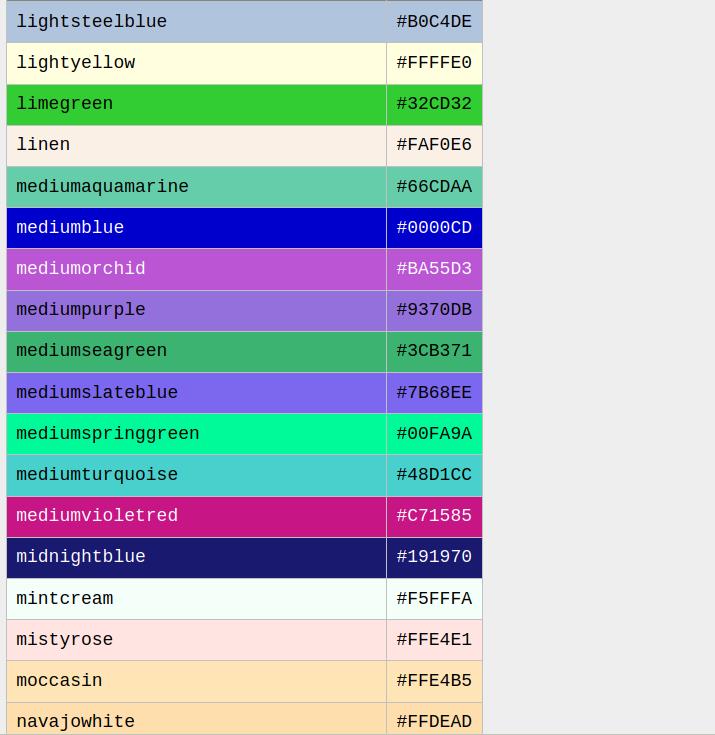
Task: Click the mediumturquoise color name
Action: pos(97,475)
